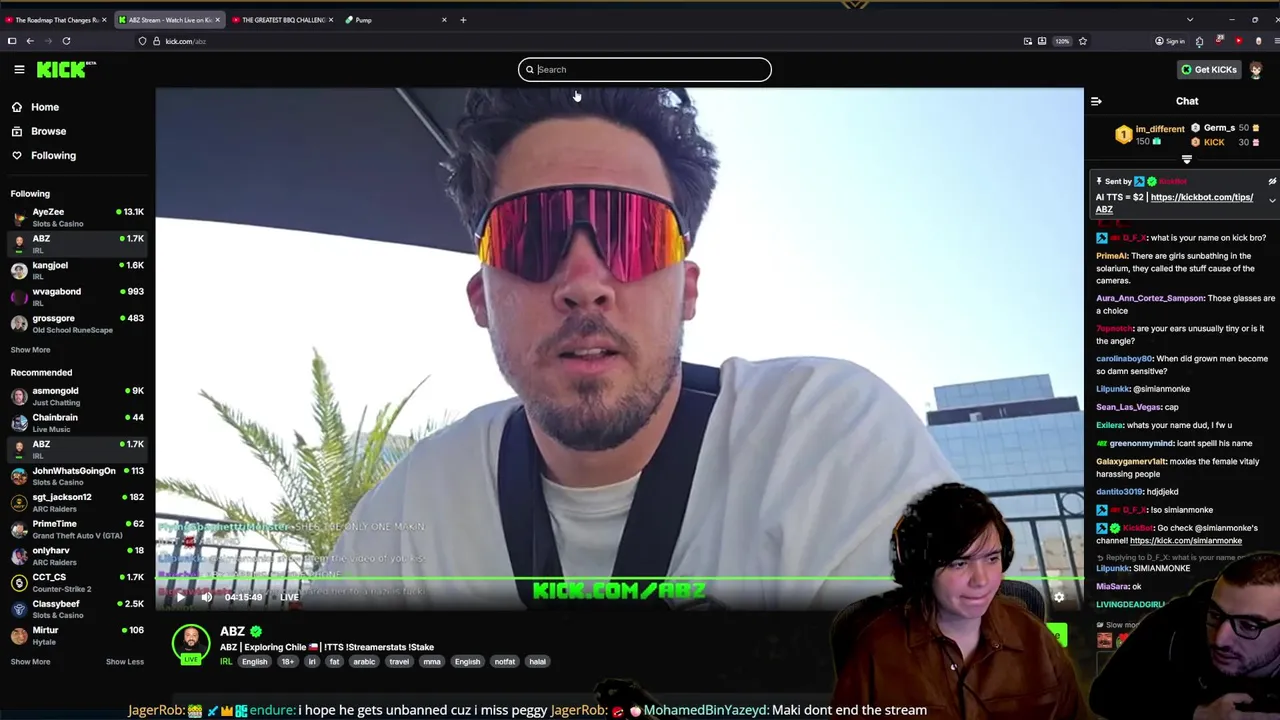Open the browser extensions icon
1280x720 pixels.
(x=1199, y=41)
